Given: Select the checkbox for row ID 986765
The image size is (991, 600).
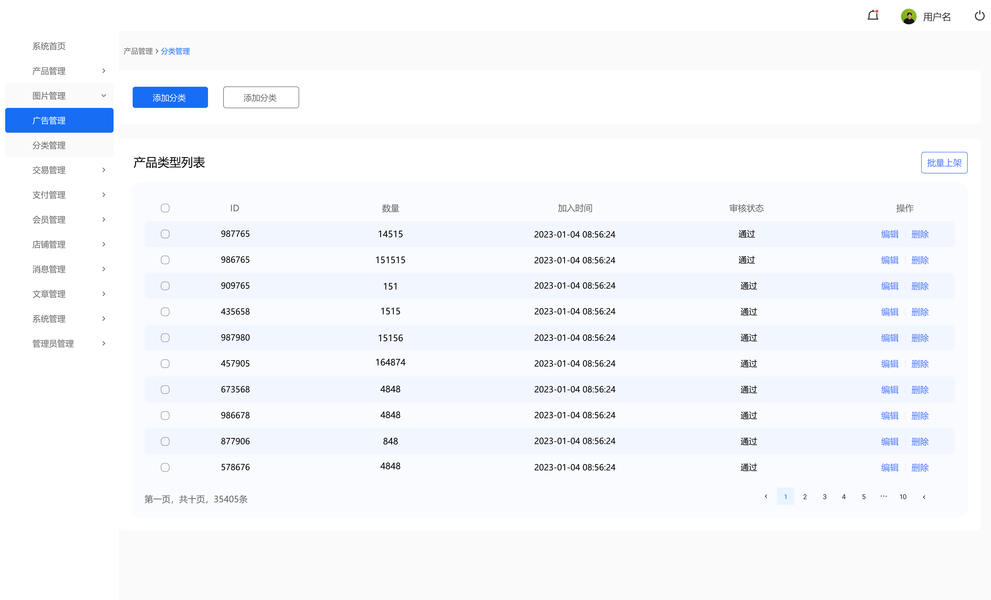Looking at the screenshot, I should (x=165, y=260).
